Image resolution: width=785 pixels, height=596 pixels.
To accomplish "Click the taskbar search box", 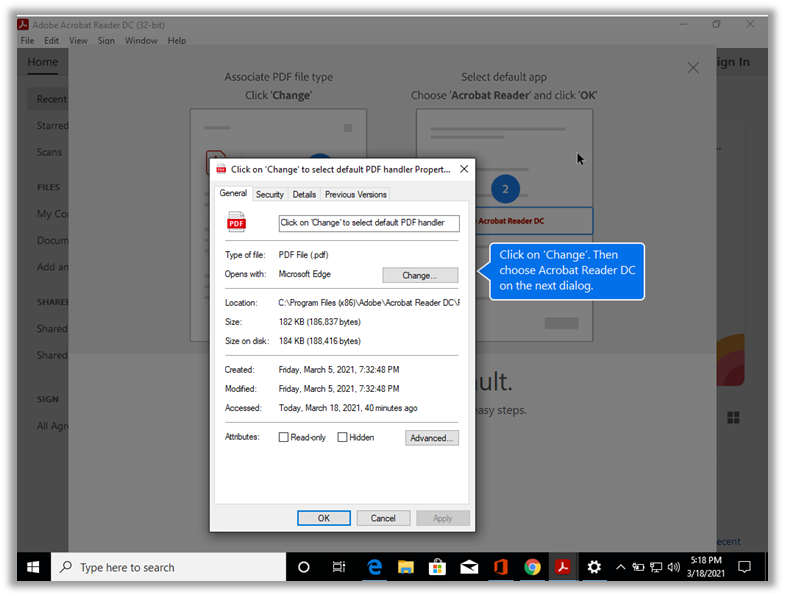I will click(168, 567).
